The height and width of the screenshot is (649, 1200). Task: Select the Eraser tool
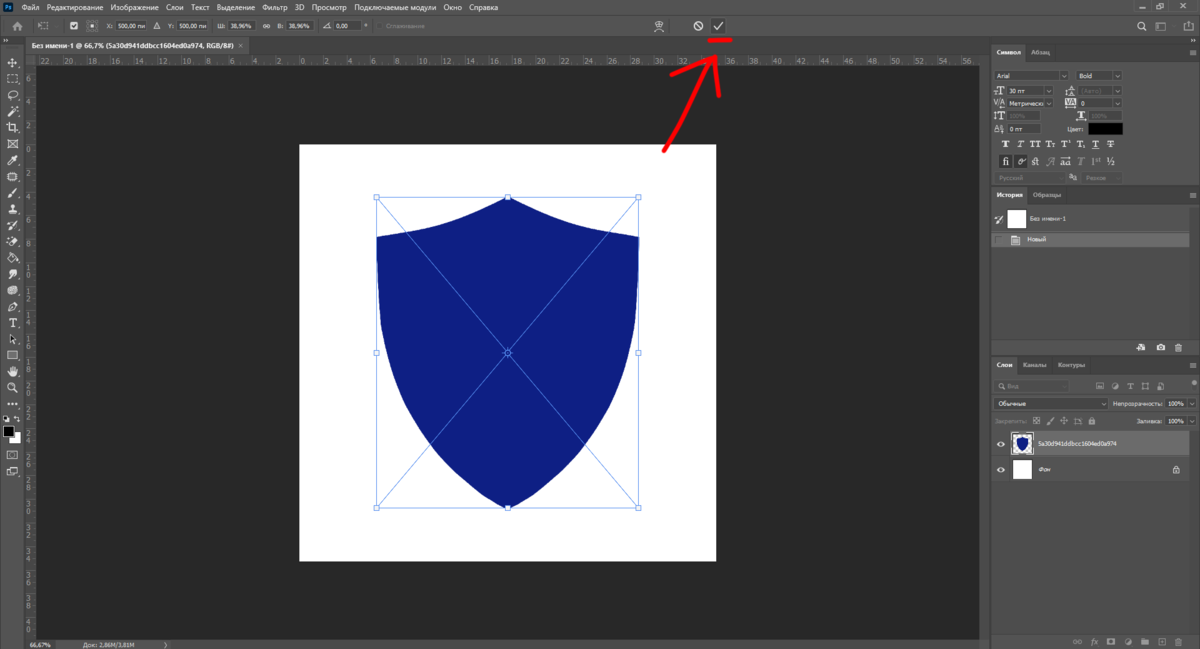click(13, 241)
